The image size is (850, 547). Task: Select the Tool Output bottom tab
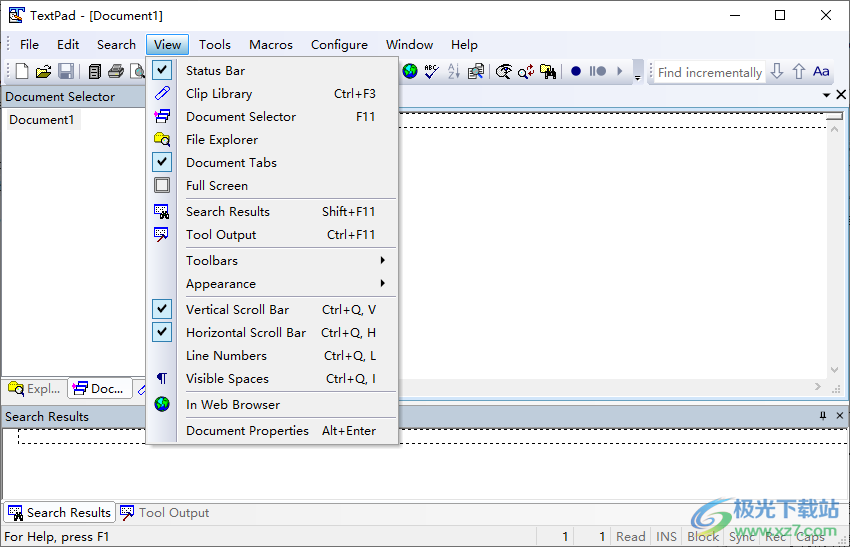pyautogui.click(x=165, y=512)
